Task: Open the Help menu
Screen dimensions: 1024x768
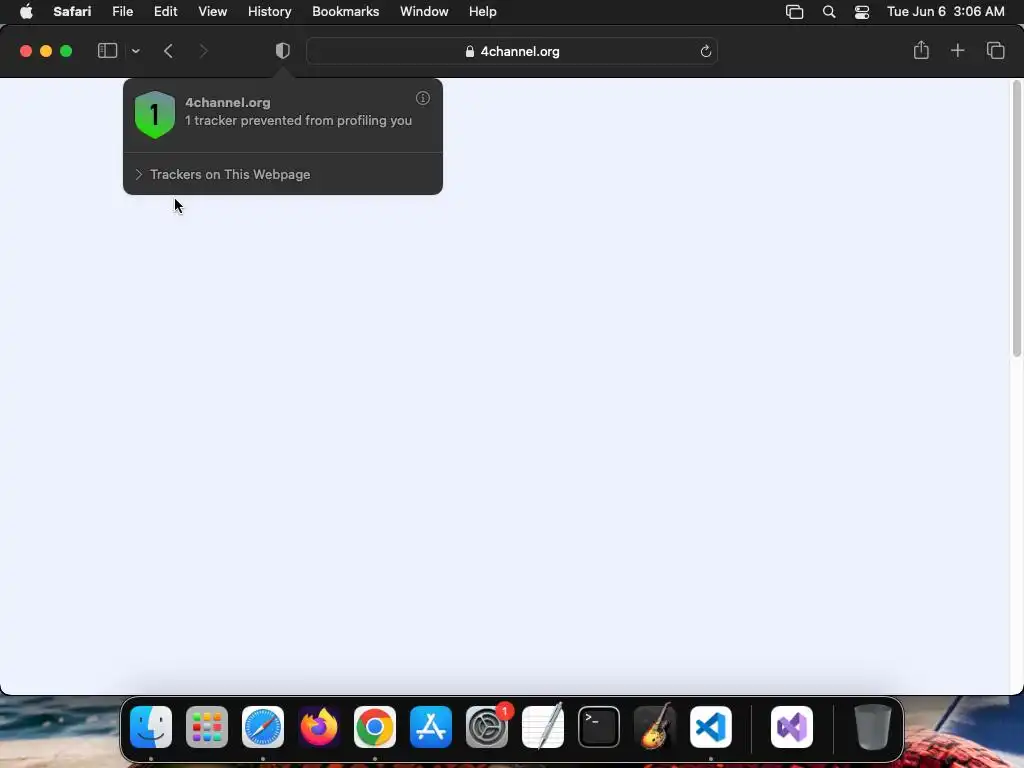Action: tap(483, 12)
